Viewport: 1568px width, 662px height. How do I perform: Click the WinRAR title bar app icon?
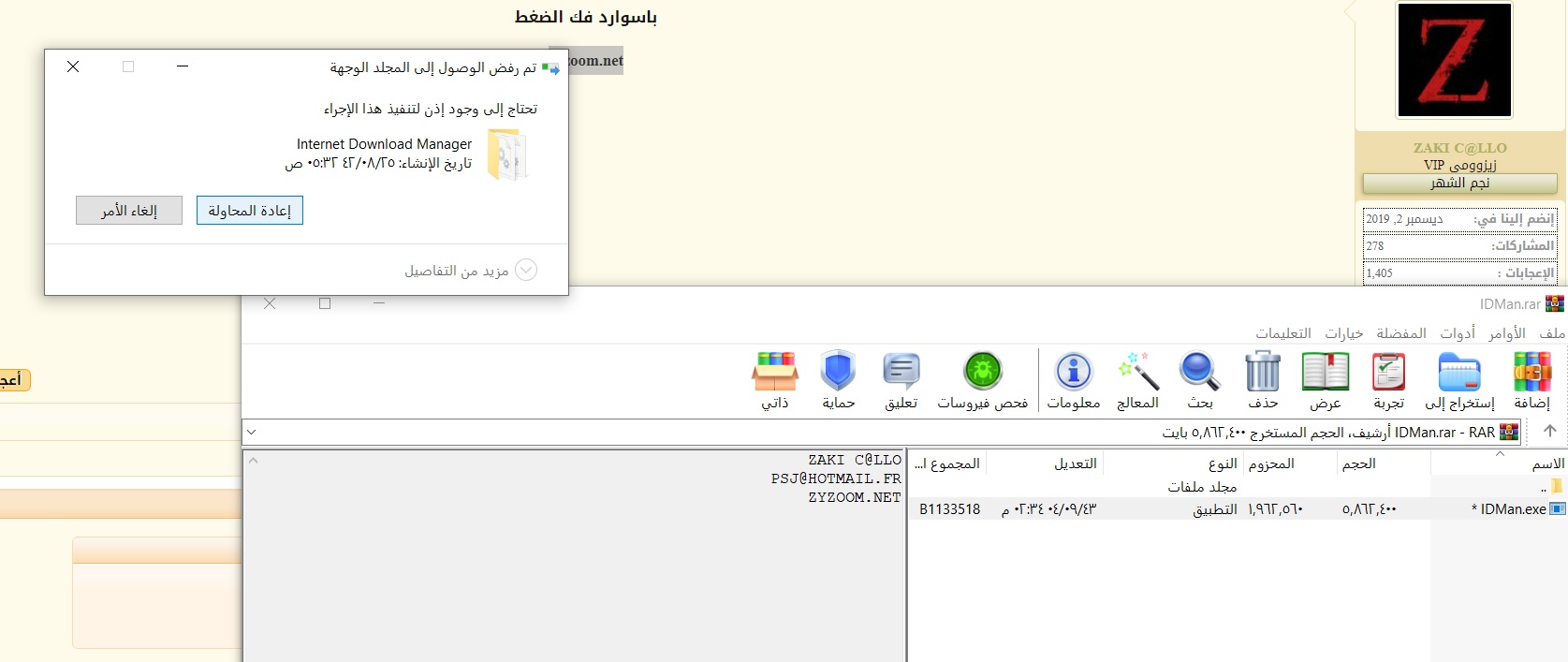click(x=1555, y=303)
